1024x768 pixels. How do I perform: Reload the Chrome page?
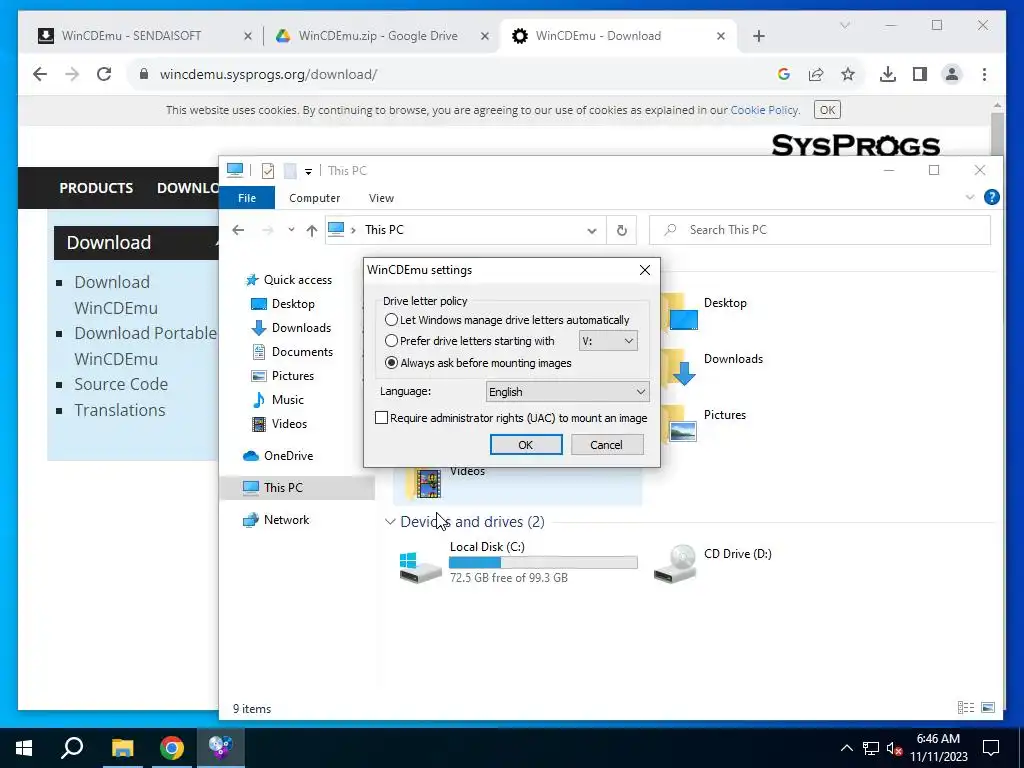[104, 74]
